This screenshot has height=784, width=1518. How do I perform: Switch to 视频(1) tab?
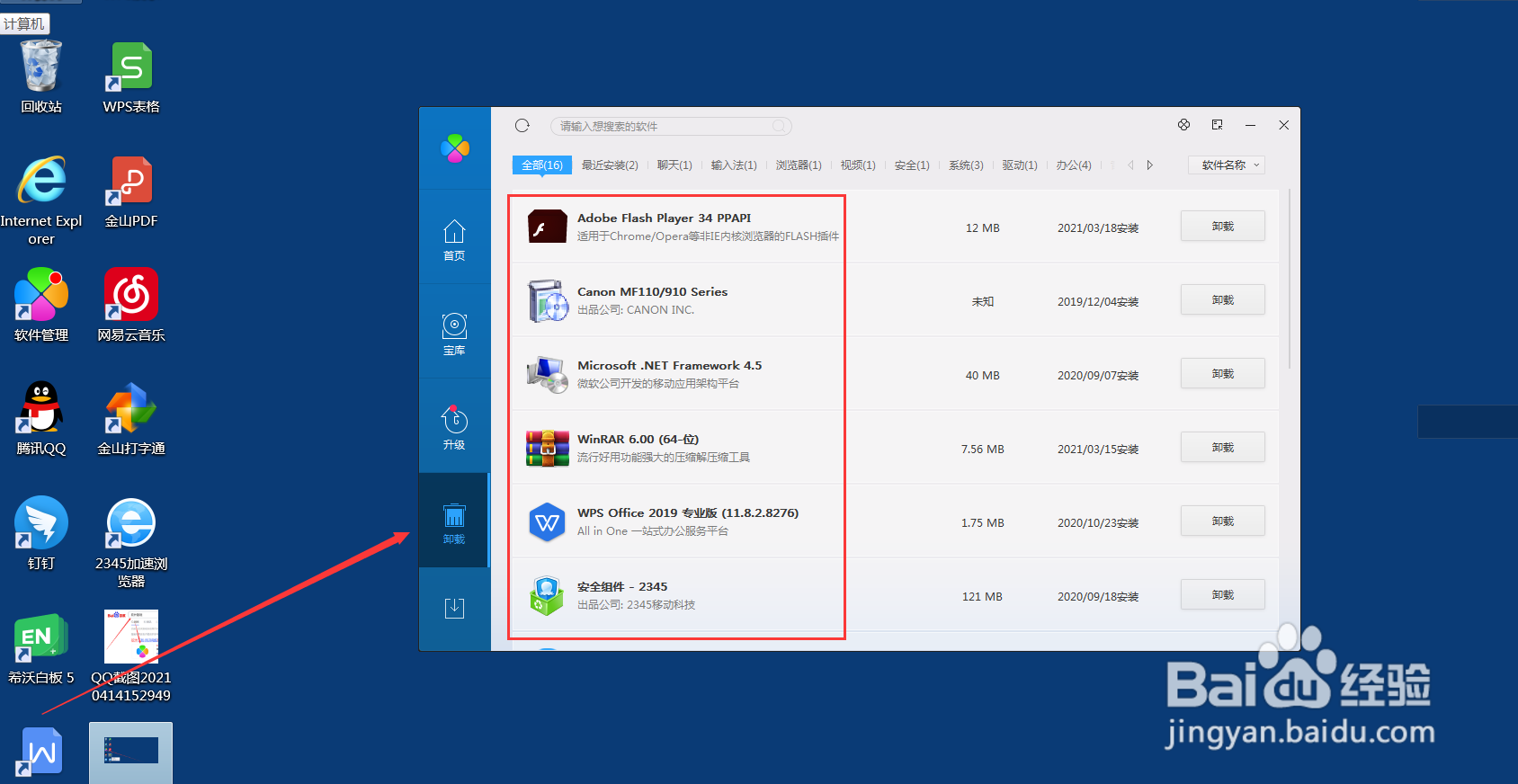858,165
